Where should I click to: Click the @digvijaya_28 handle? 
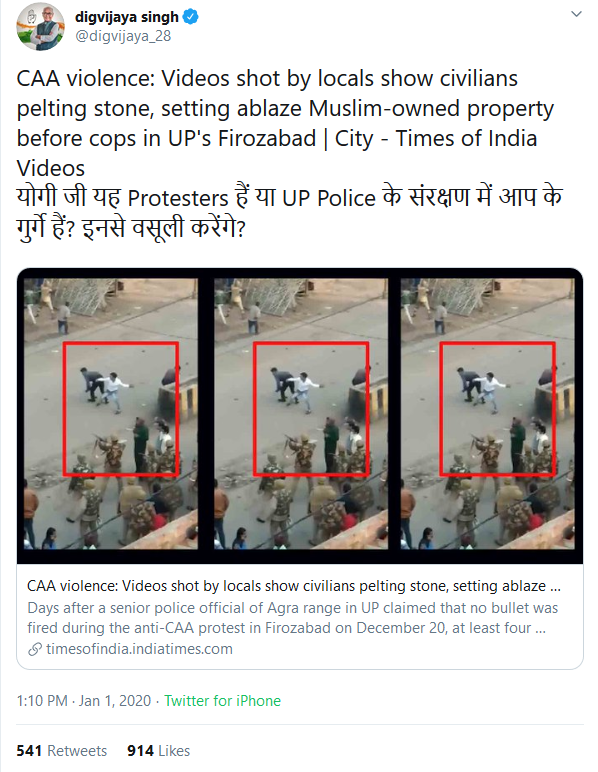[123, 36]
